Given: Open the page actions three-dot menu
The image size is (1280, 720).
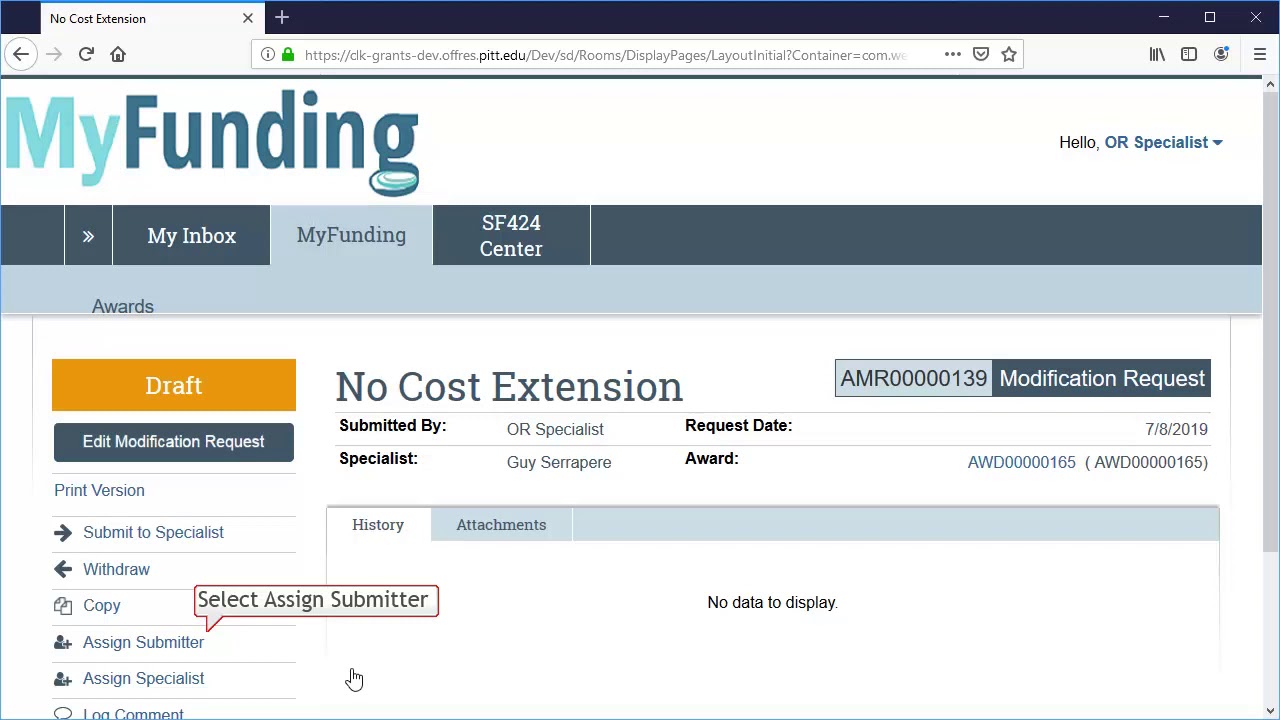Looking at the screenshot, I should (x=952, y=54).
